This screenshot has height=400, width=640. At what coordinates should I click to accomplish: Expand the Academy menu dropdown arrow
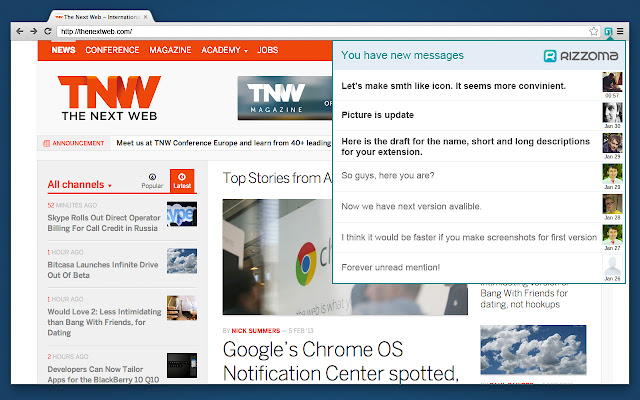click(x=246, y=51)
